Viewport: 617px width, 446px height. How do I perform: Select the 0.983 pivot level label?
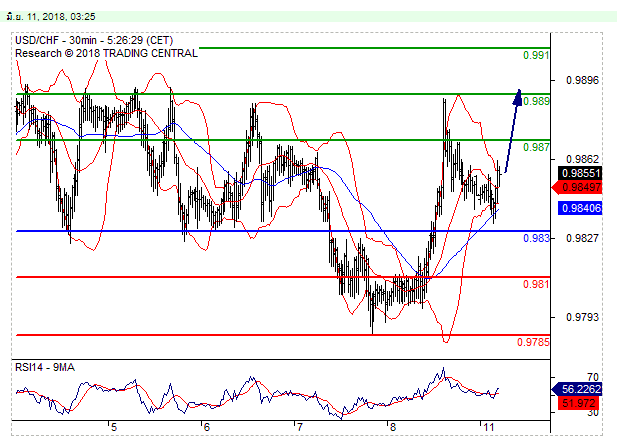536,238
